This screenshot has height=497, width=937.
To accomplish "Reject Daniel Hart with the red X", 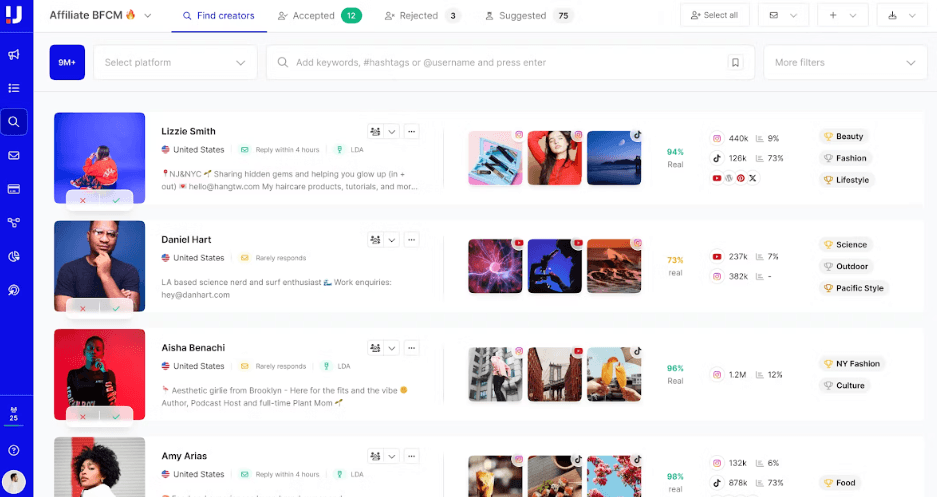I will point(82,308).
